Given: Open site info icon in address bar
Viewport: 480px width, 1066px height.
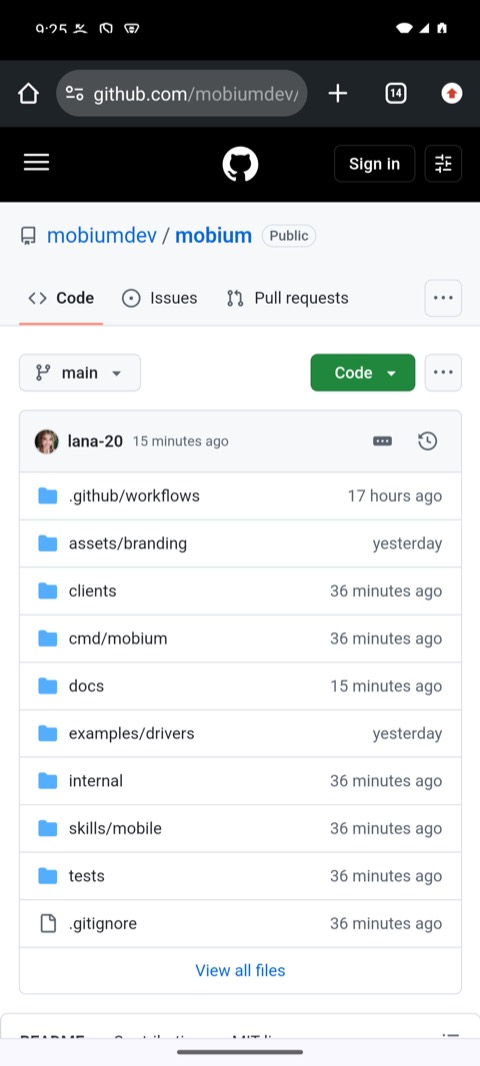Looking at the screenshot, I should click(x=74, y=94).
